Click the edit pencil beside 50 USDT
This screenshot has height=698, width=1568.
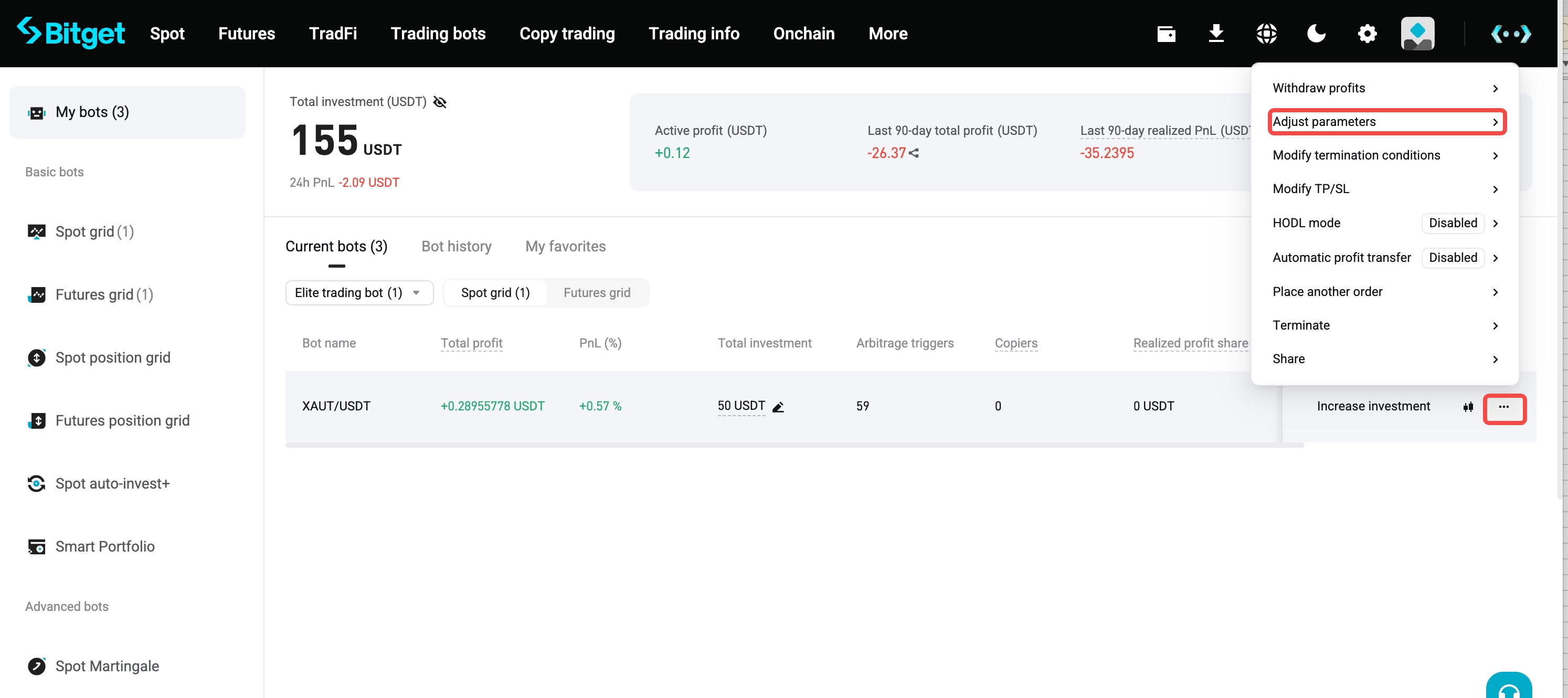[x=778, y=407]
